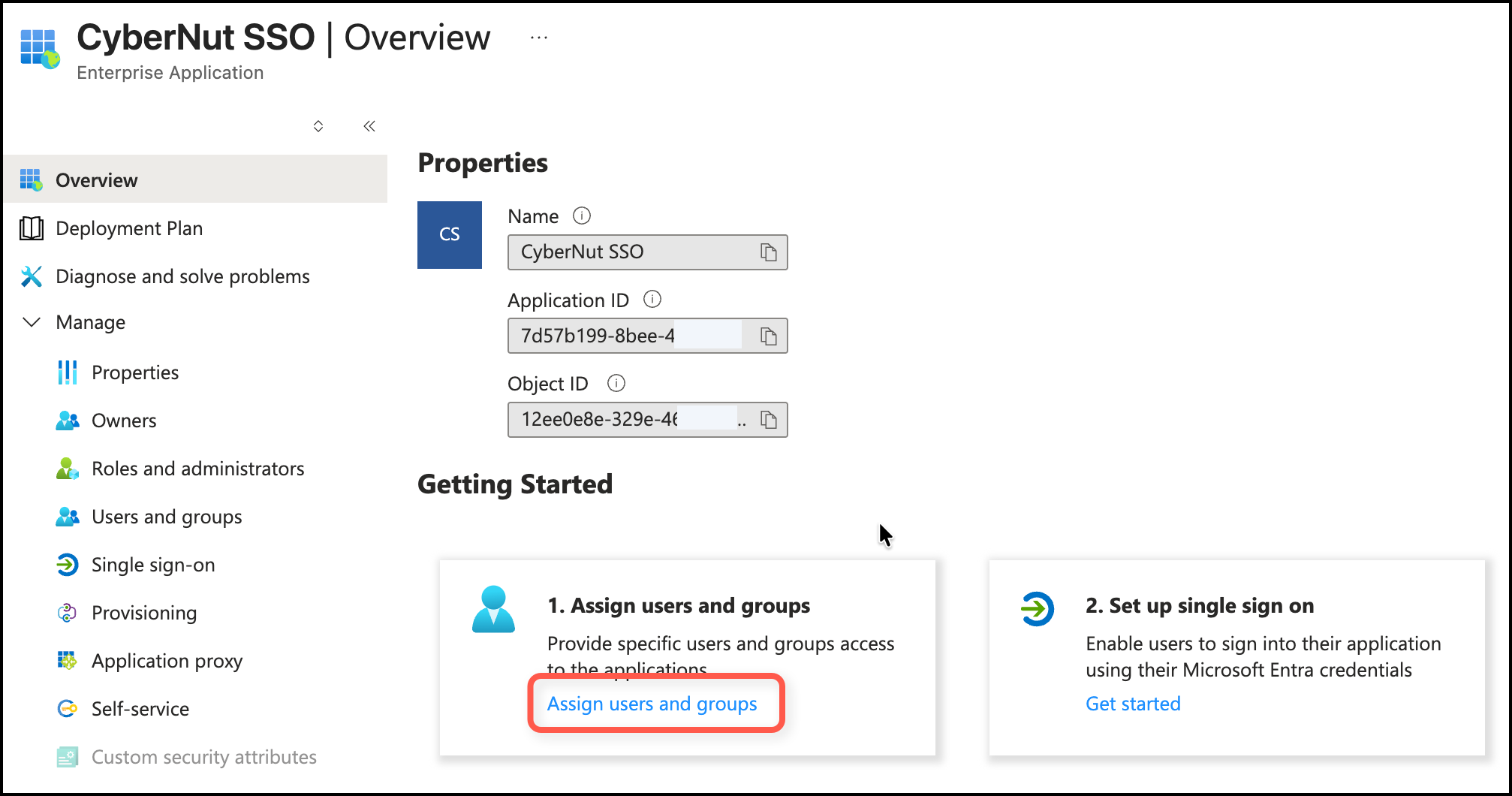Screen dimensions: 1512x796
Task: Collapse the sidebar navigation pane
Action: point(369,126)
